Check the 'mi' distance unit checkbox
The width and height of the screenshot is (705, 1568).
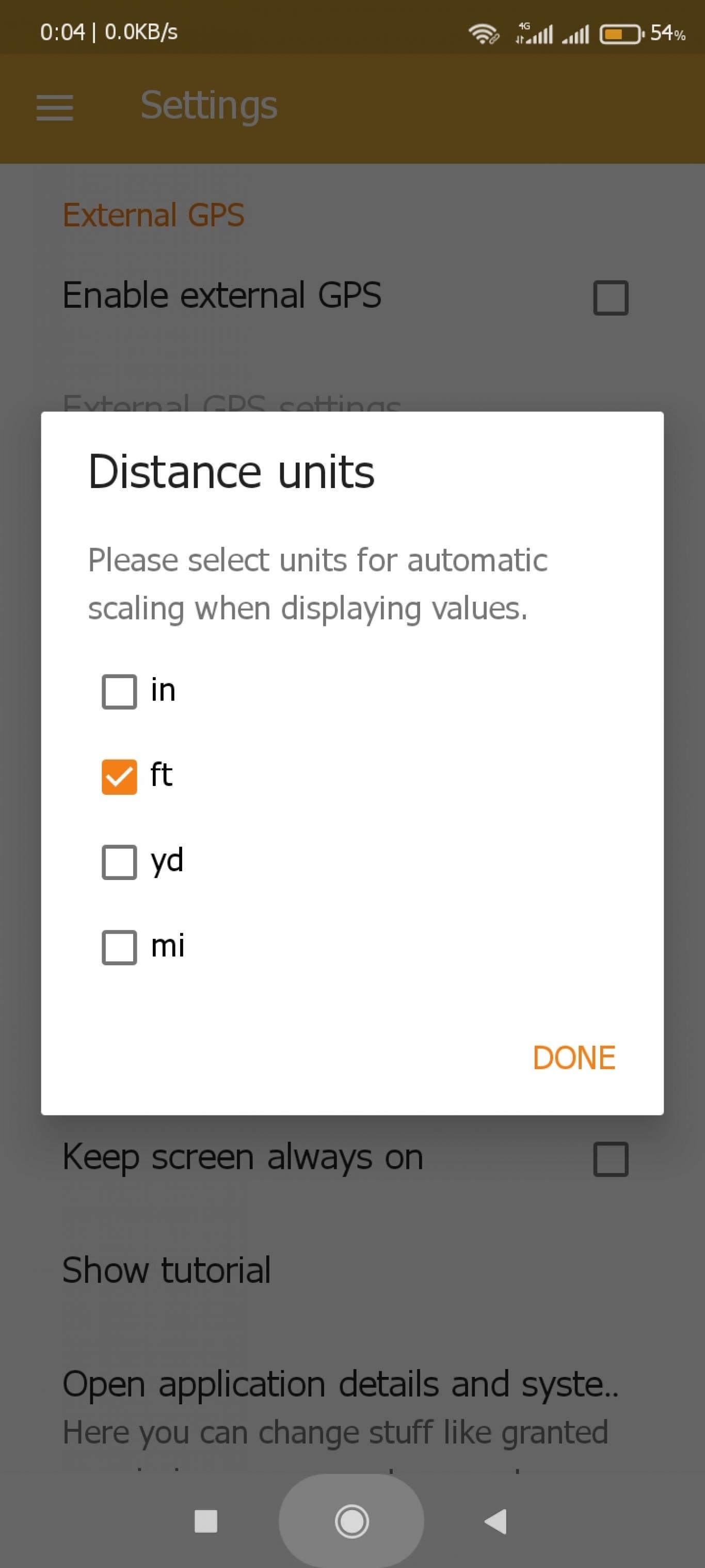coord(119,947)
